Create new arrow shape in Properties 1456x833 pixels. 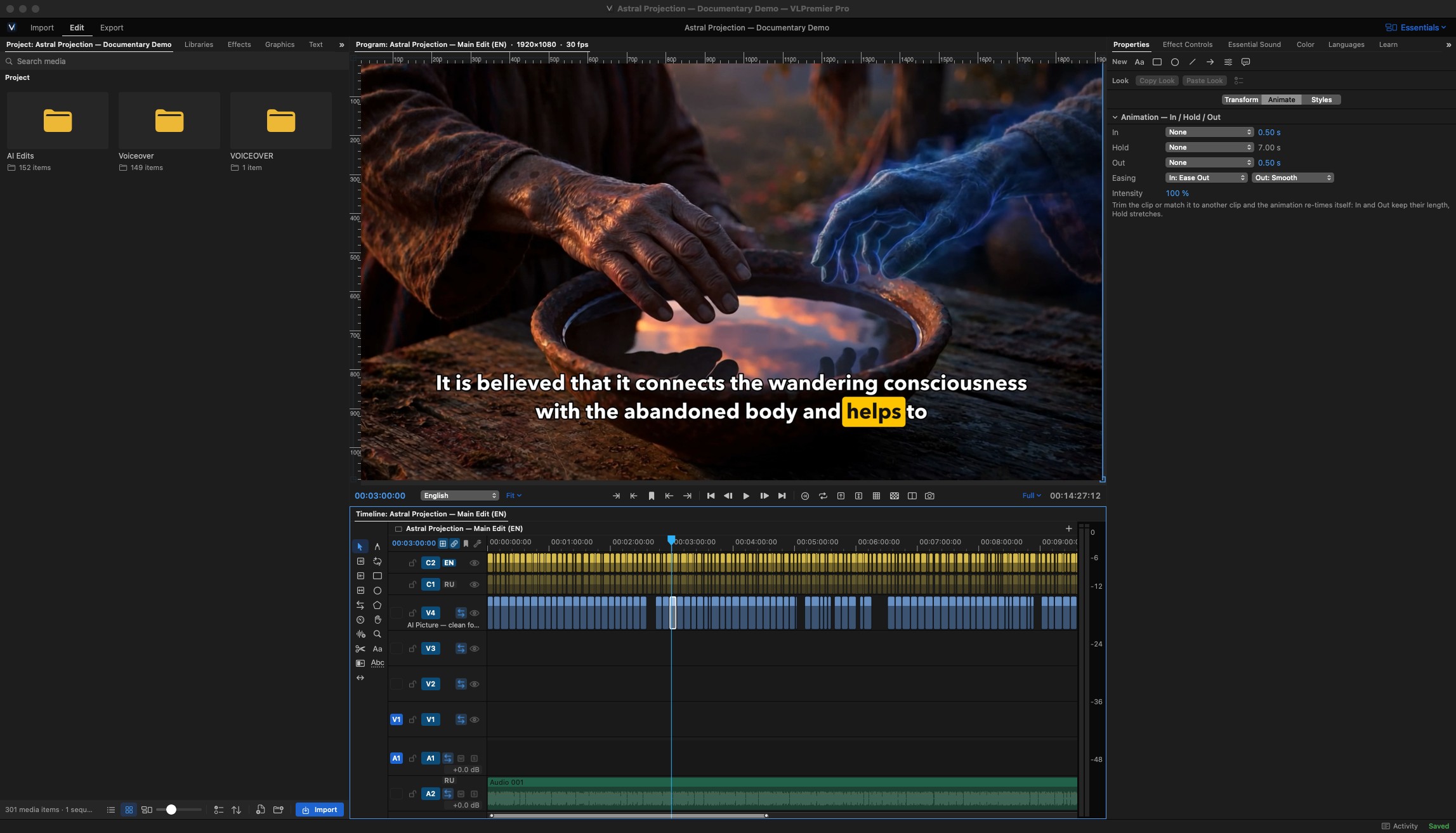click(1210, 62)
